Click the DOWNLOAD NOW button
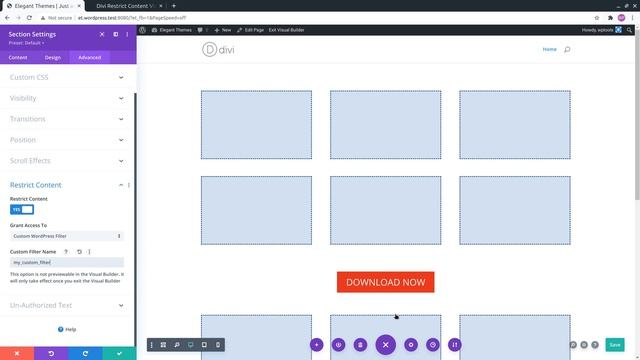 coord(386,282)
